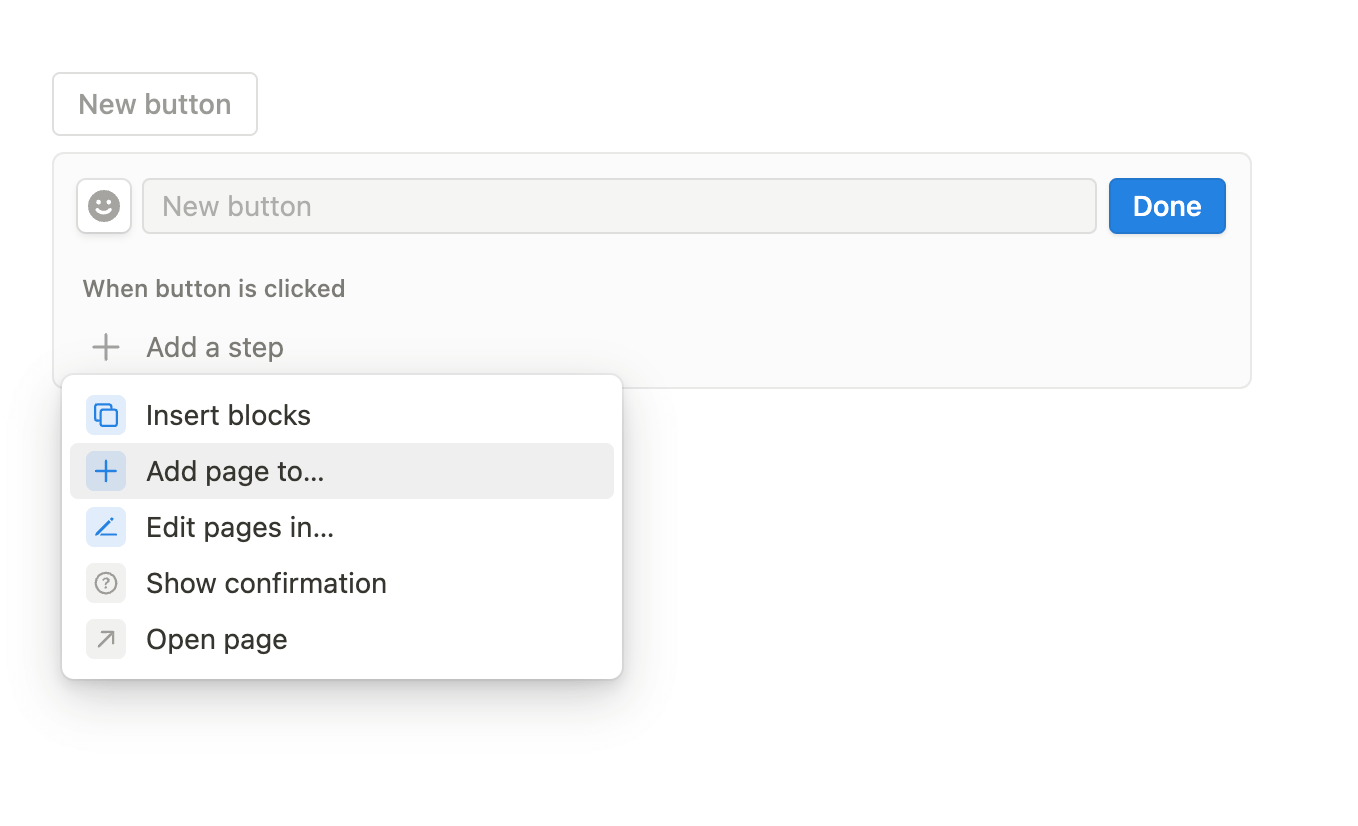This screenshot has height=826, width=1358.
Task: Choose the Insert blocks menu option
Action: [228, 415]
